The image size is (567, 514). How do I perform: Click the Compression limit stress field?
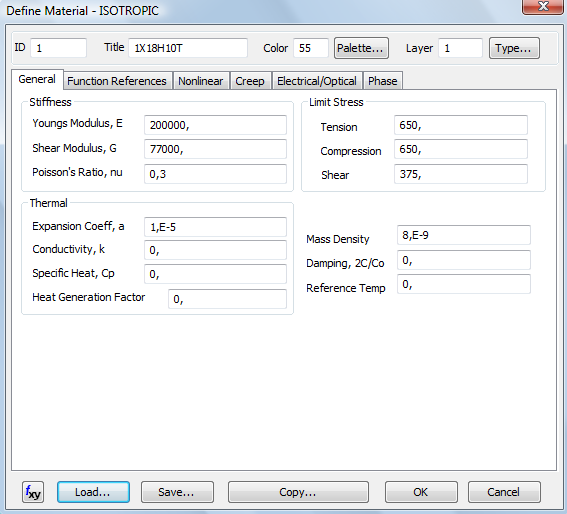click(461, 149)
